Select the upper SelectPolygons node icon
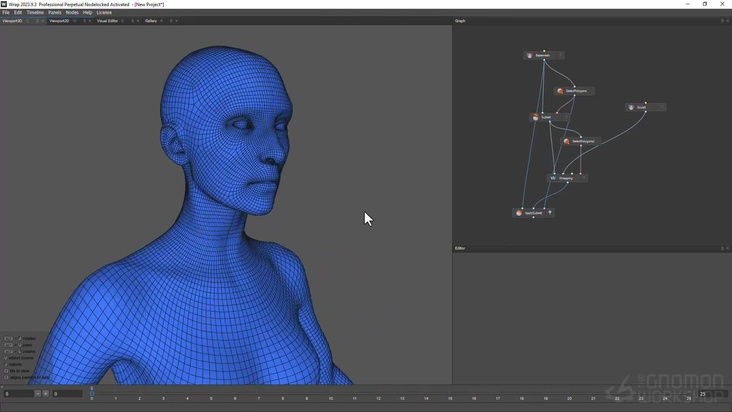Screen dimensions: 732x412 click(x=560, y=91)
